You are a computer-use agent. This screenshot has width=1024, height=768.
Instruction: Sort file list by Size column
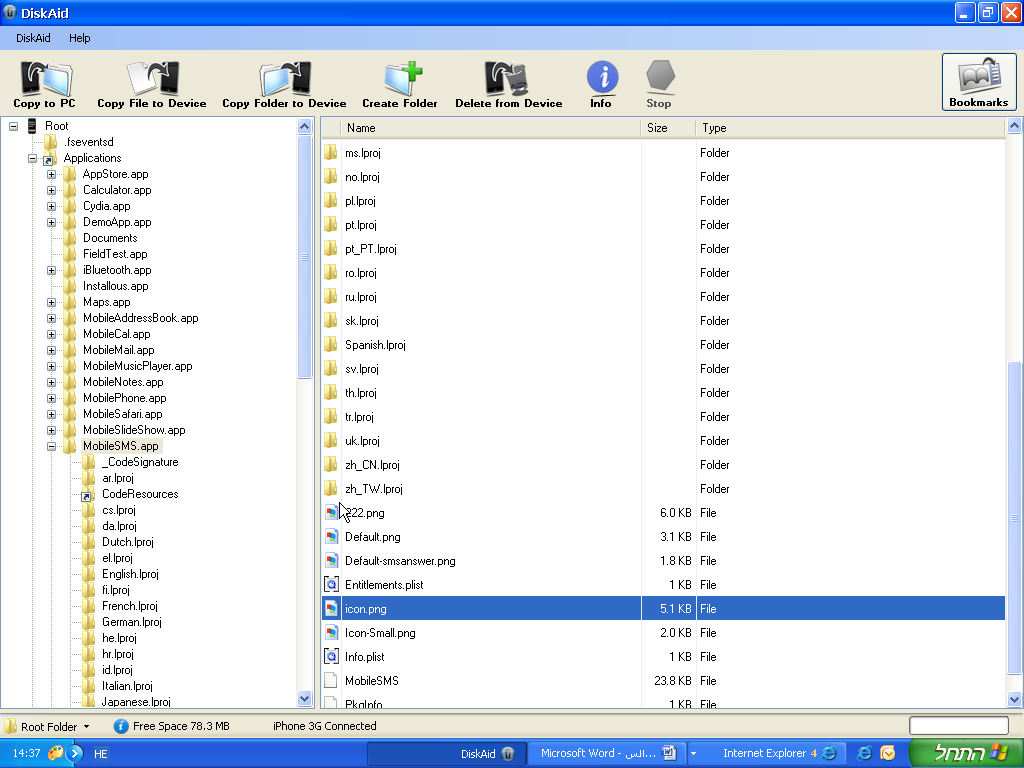tap(668, 128)
